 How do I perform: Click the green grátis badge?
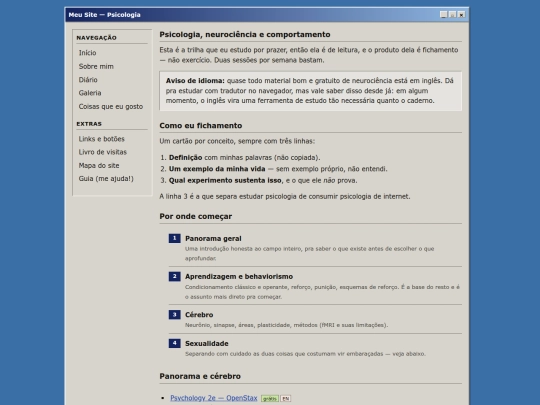(x=270, y=398)
